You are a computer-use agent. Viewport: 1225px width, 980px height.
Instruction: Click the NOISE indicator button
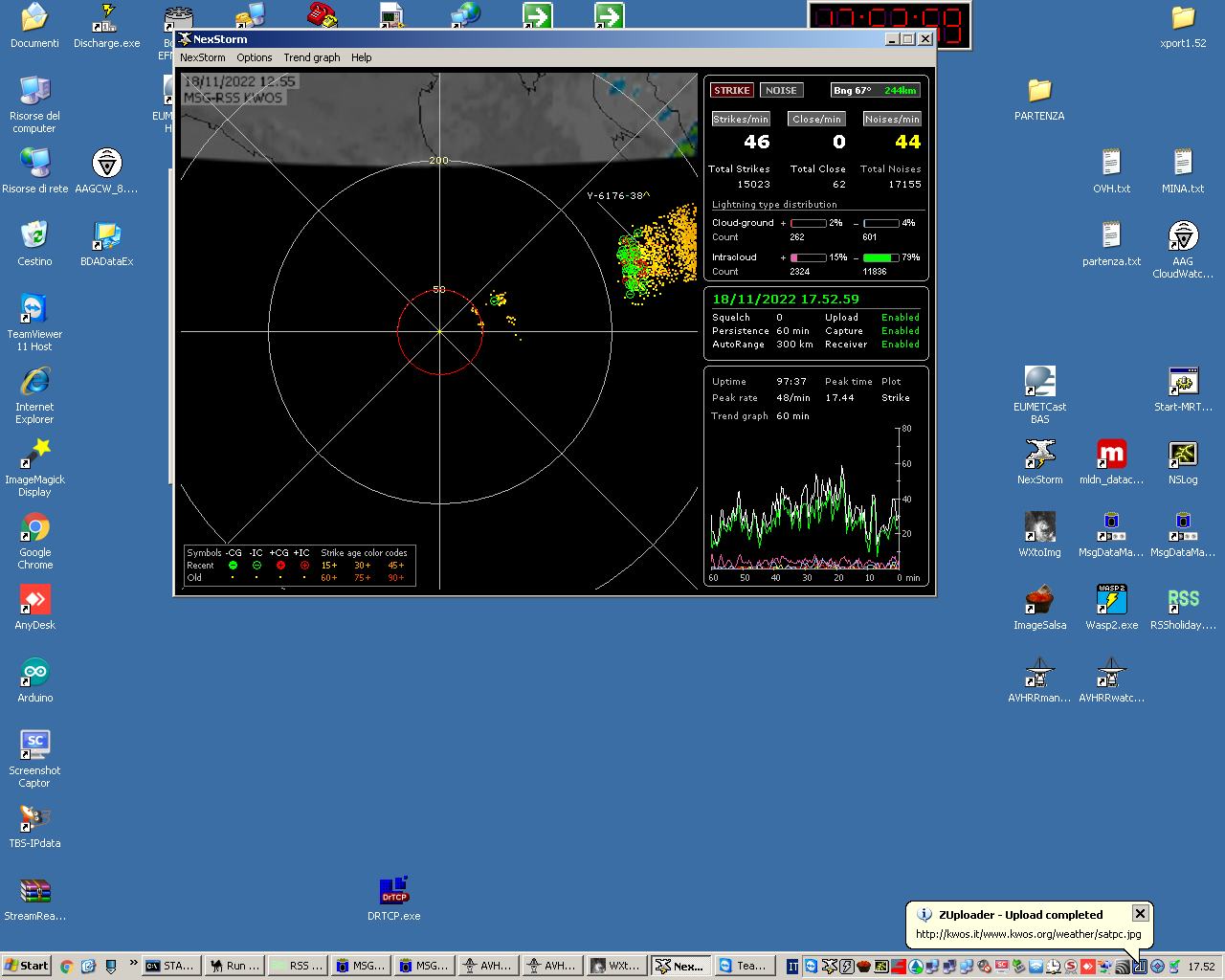click(x=781, y=90)
